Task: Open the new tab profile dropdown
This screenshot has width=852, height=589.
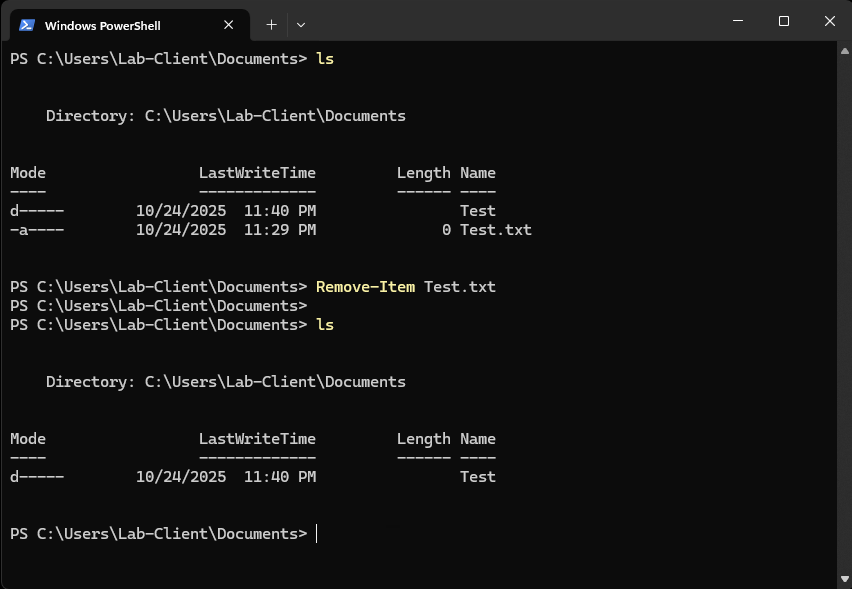Action: (x=303, y=24)
